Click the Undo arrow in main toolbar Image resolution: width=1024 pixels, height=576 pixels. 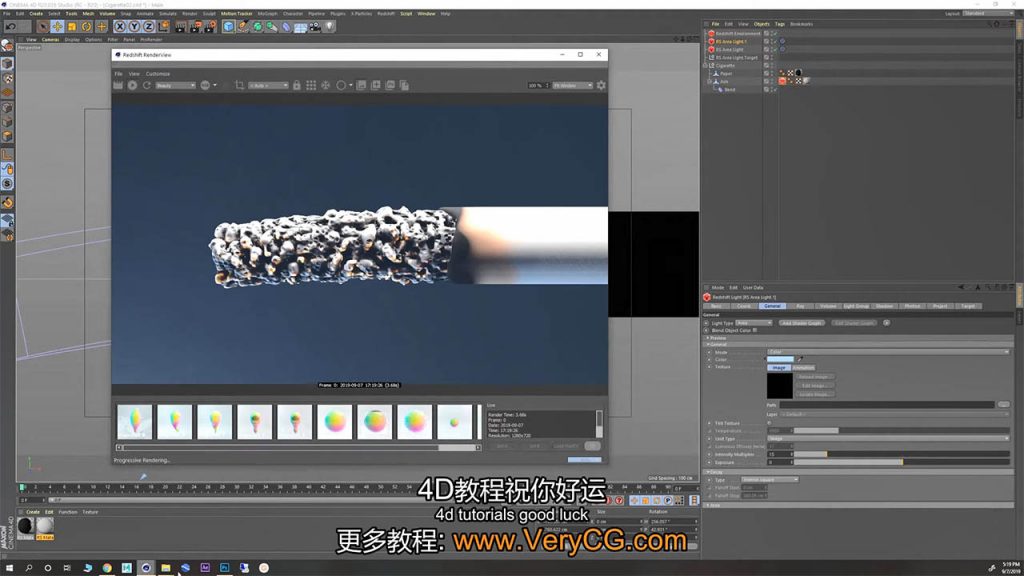click(x=11, y=27)
